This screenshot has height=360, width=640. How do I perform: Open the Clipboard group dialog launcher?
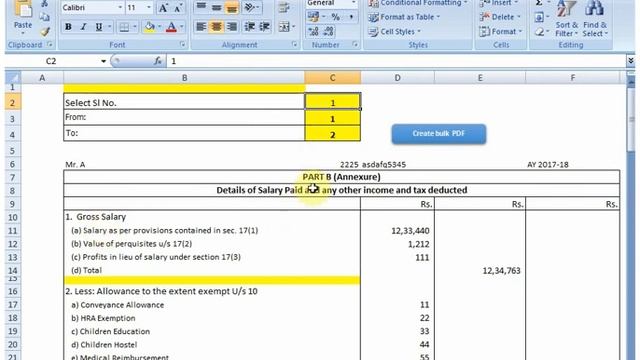point(49,44)
